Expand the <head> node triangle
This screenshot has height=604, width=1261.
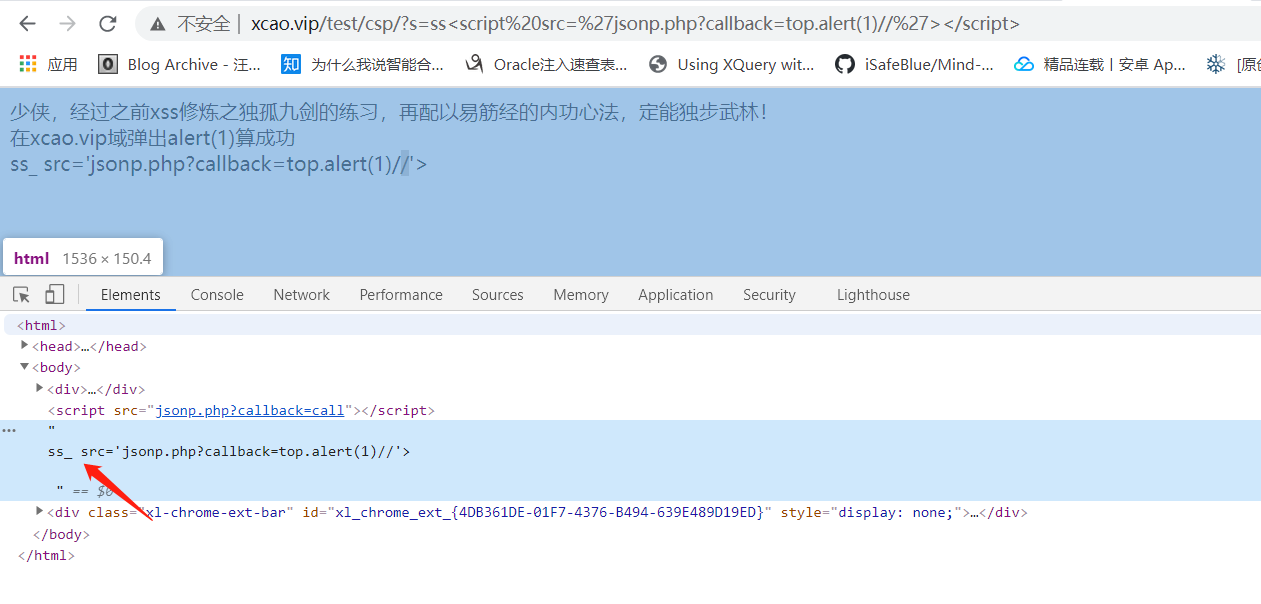[x=25, y=345]
